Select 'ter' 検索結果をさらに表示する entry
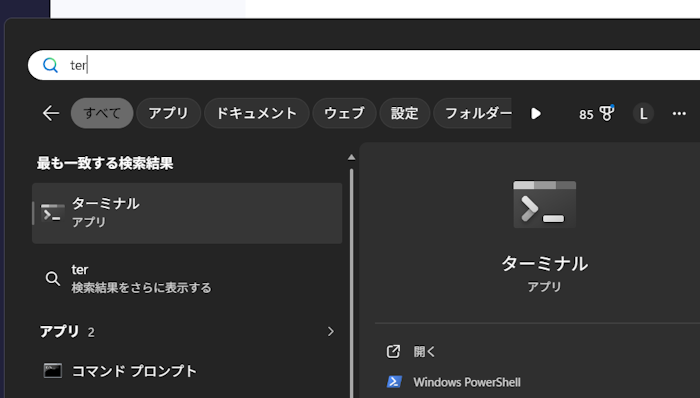The width and height of the screenshot is (700, 398). click(187, 278)
